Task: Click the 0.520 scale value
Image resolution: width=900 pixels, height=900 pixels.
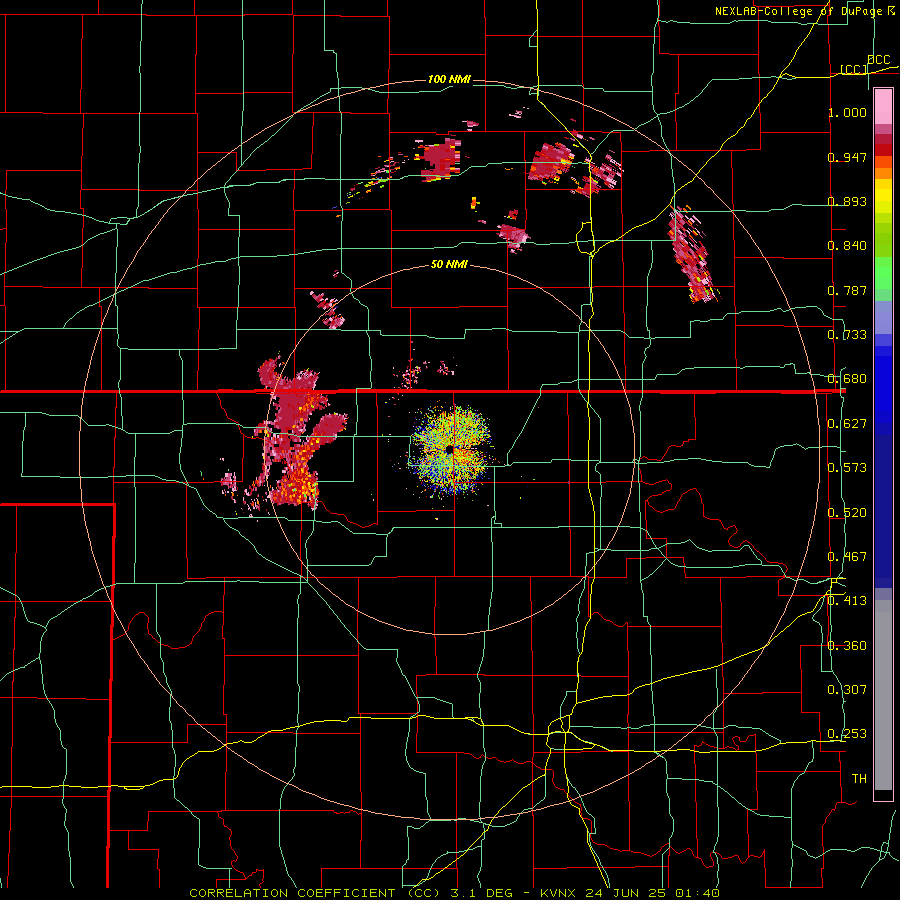Action: 847,512
